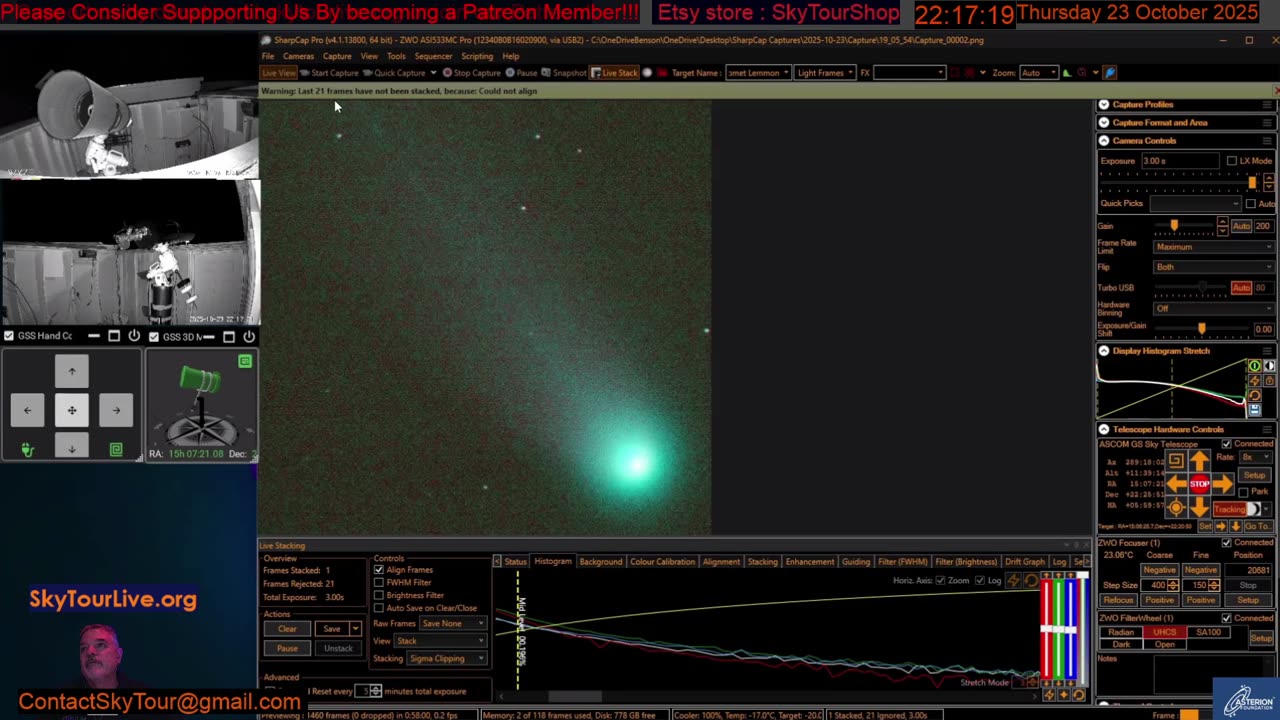The height and width of the screenshot is (720, 1280).
Task: Click the crosshair target icon in telescope controls
Action: (1176, 507)
